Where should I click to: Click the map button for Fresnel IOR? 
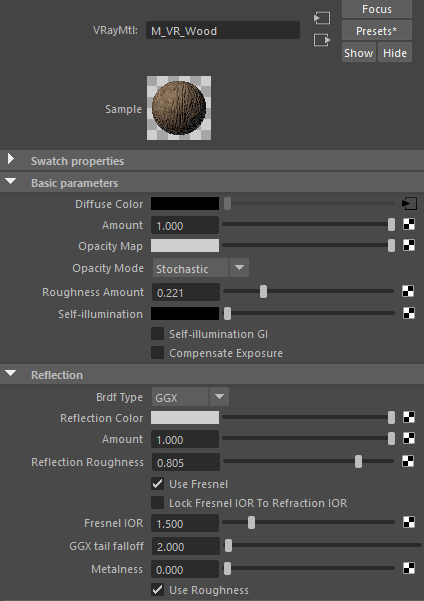(409, 522)
